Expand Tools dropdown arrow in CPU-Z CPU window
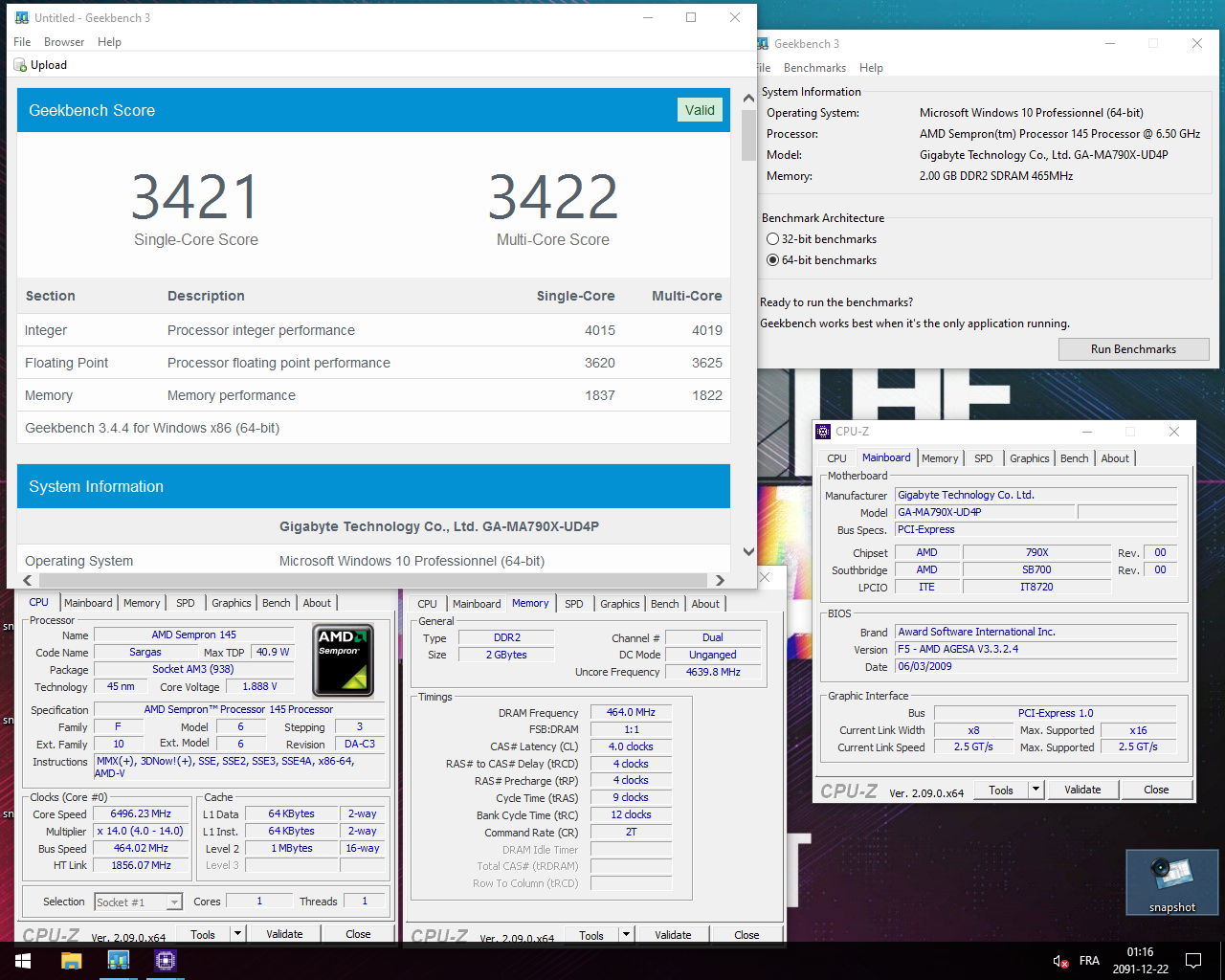Screen dimensions: 1225x980 pyautogui.click(x=238, y=934)
